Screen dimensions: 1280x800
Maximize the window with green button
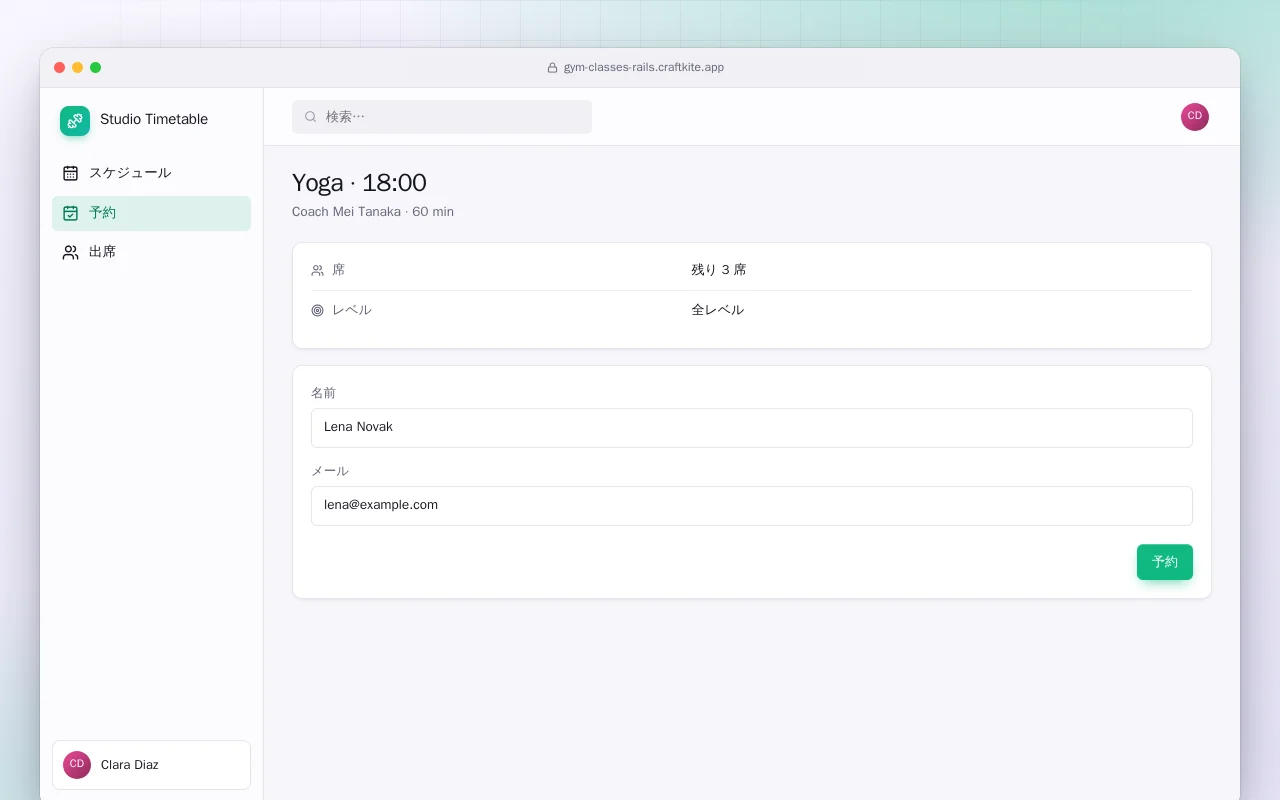tap(96, 68)
